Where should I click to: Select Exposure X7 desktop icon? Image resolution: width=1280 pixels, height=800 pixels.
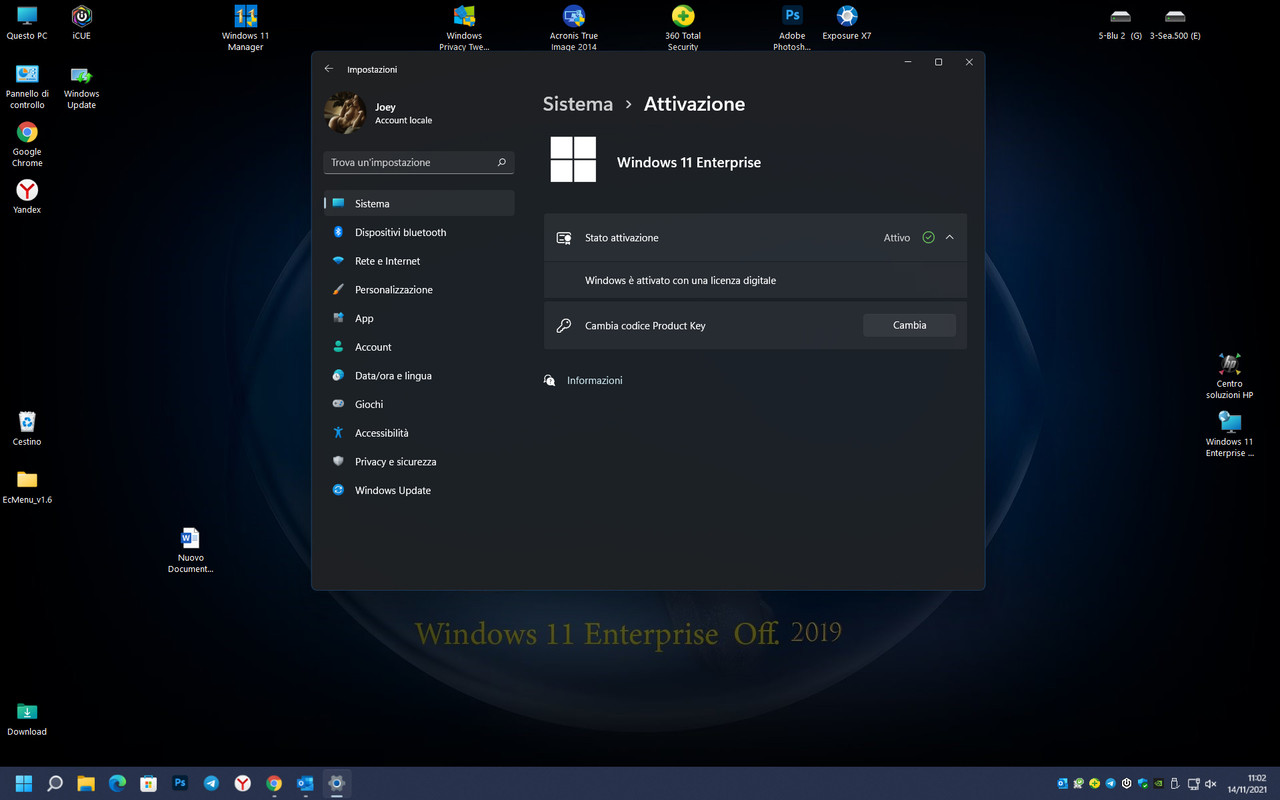click(x=847, y=23)
